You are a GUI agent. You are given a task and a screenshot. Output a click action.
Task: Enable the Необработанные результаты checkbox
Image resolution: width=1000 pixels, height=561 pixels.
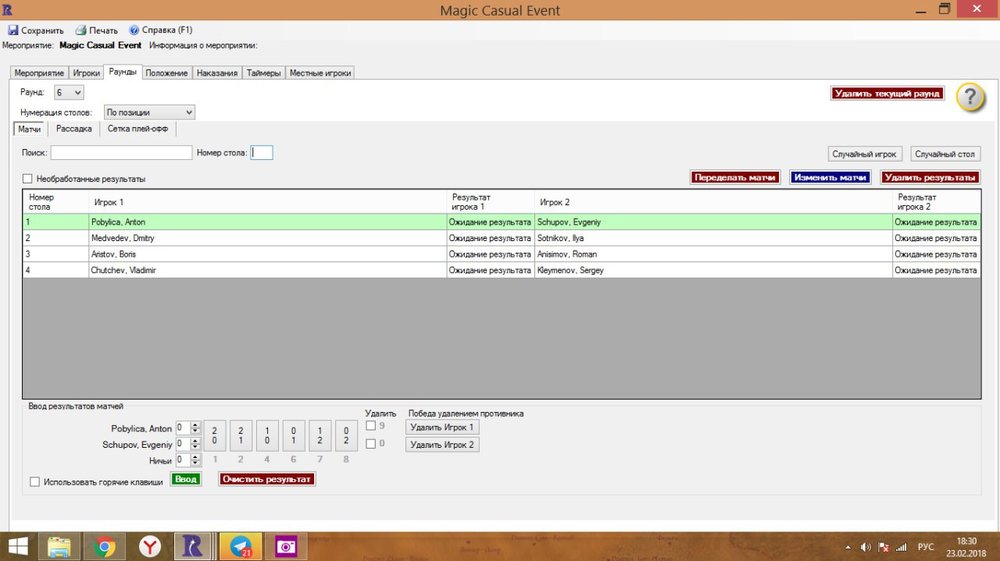27,179
